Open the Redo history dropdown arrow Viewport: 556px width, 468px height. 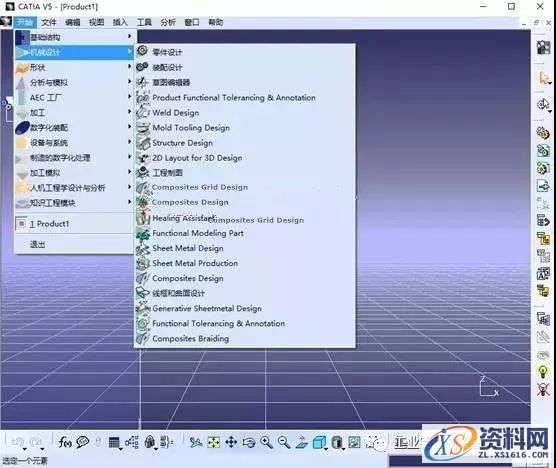(42, 450)
